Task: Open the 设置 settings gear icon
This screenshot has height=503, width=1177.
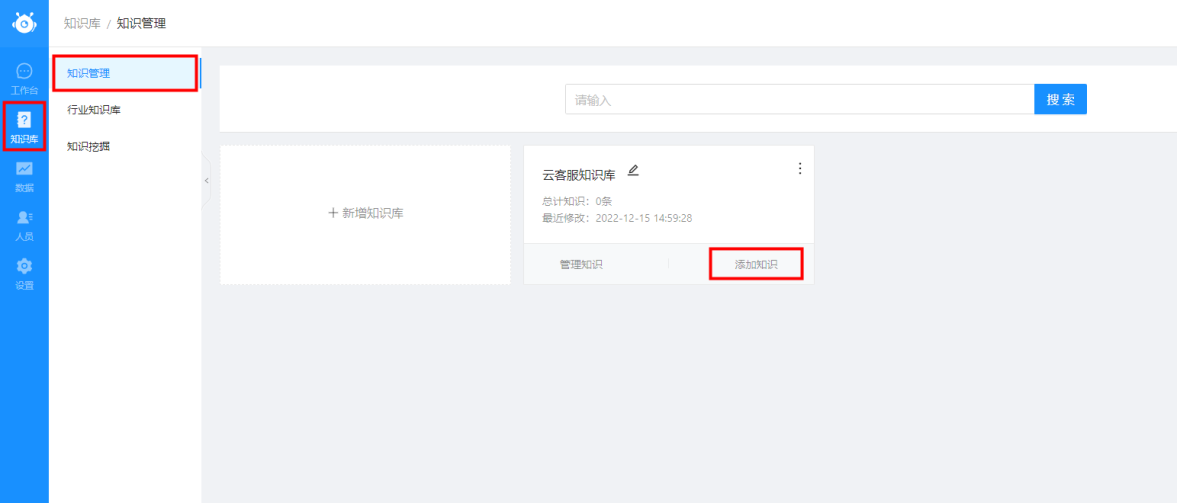Action: point(24,274)
